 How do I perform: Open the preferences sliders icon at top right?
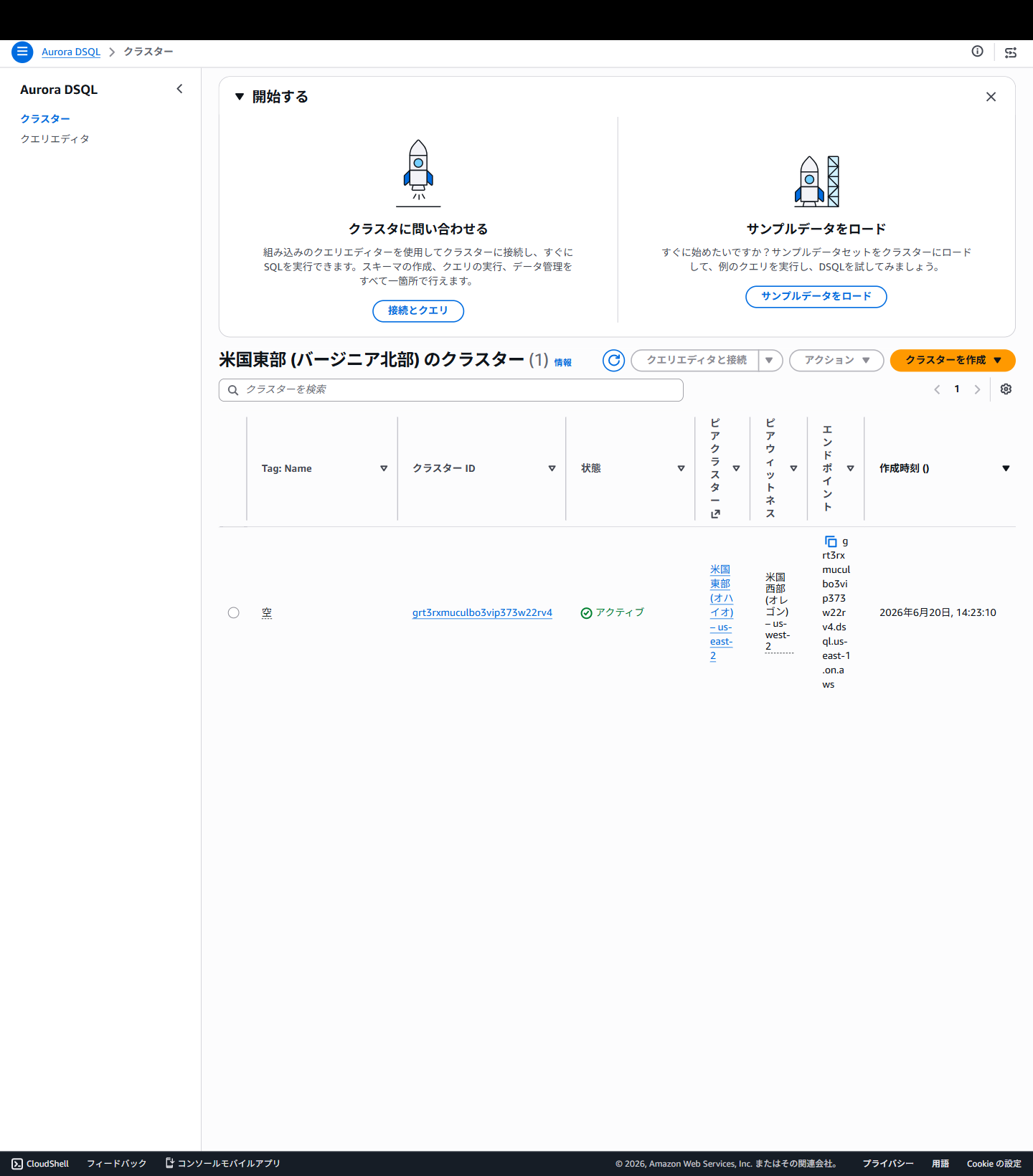[1011, 52]
